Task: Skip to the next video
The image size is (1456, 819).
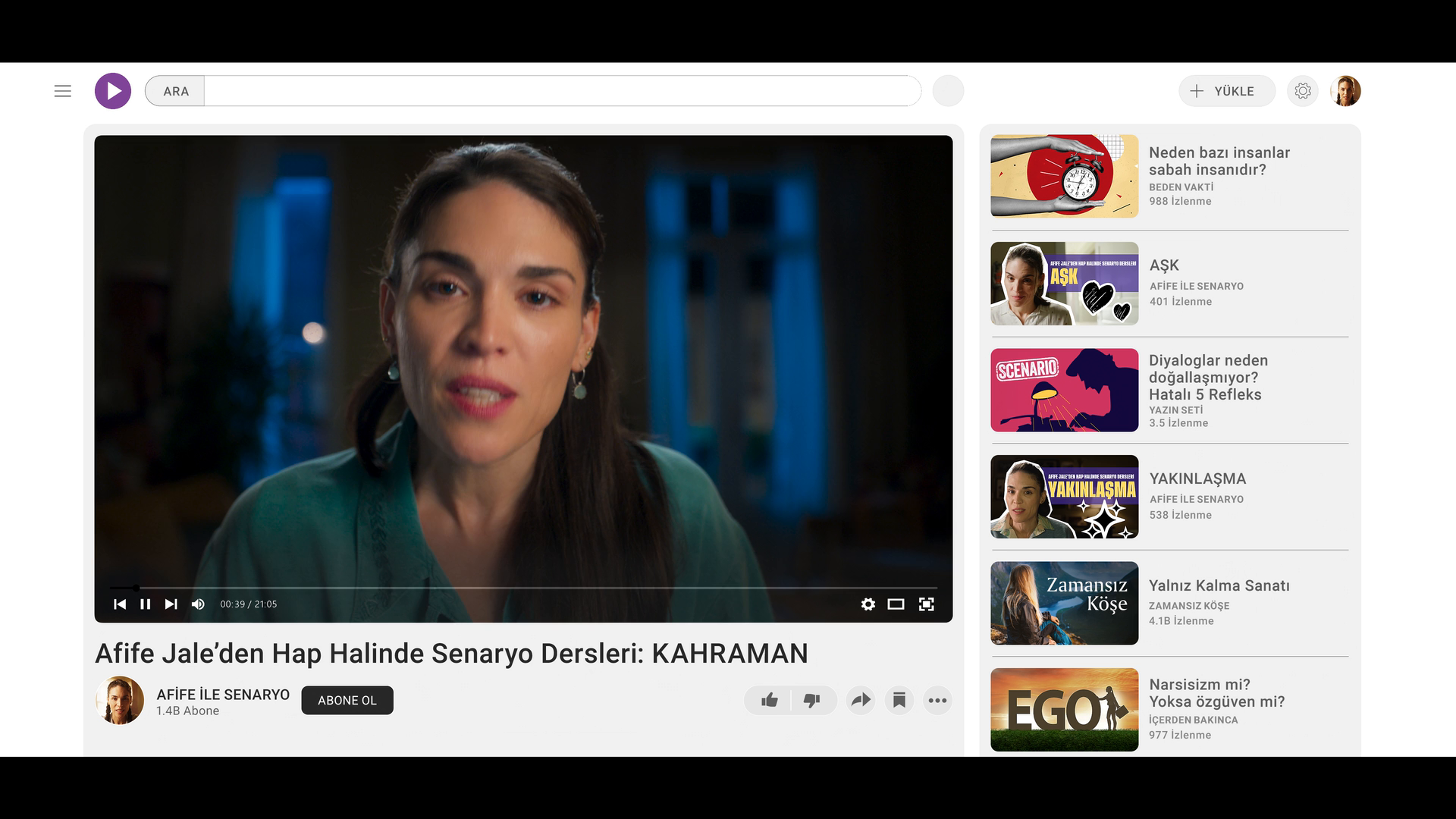Action: [x=171, y=604]
